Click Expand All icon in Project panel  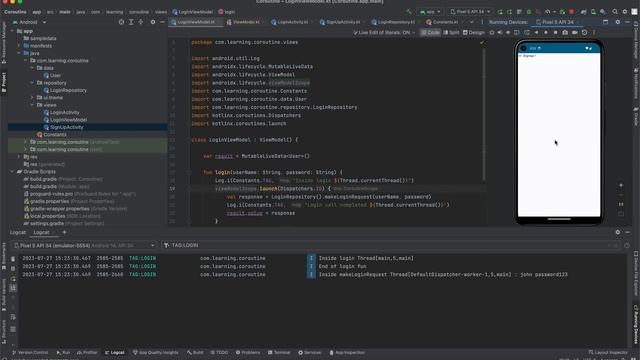coord(131,22)
